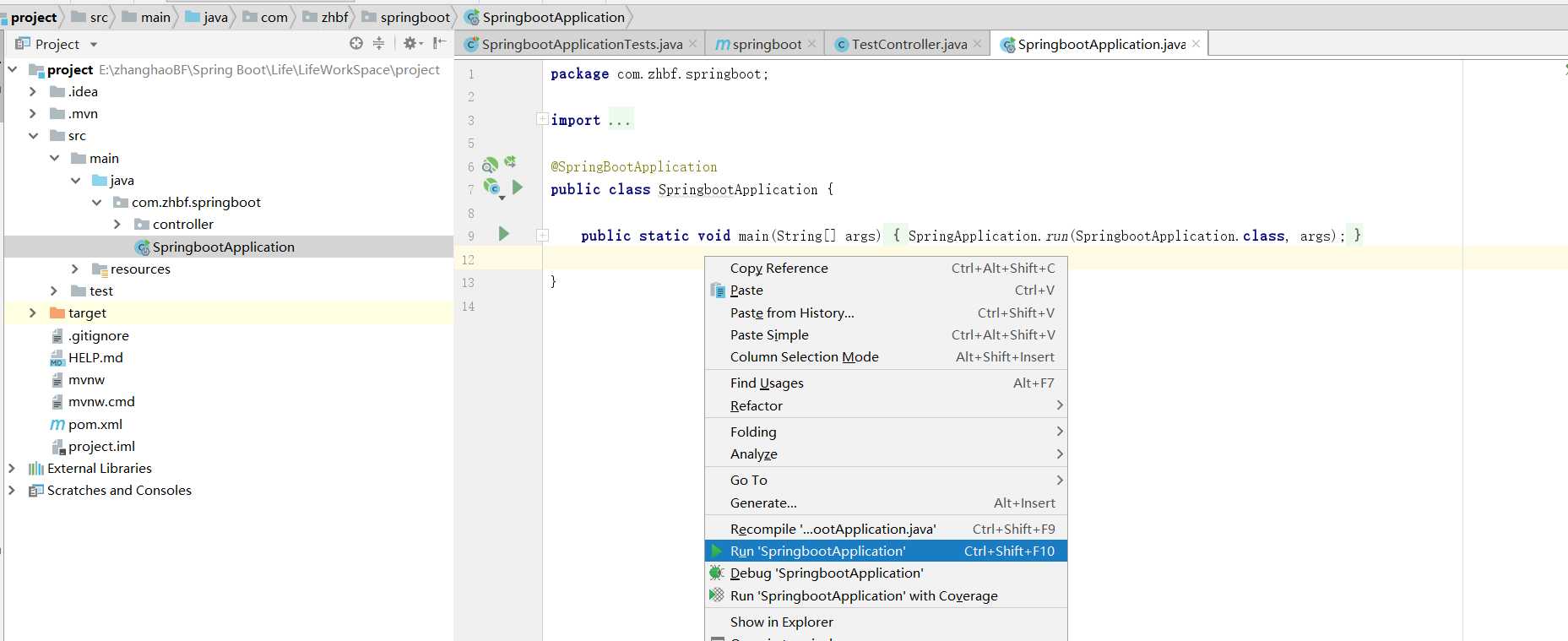Image resolution: width=1568 pixels, height=641 pixels.
Task: Open the Refactor submenu
Action: [886, 405]
